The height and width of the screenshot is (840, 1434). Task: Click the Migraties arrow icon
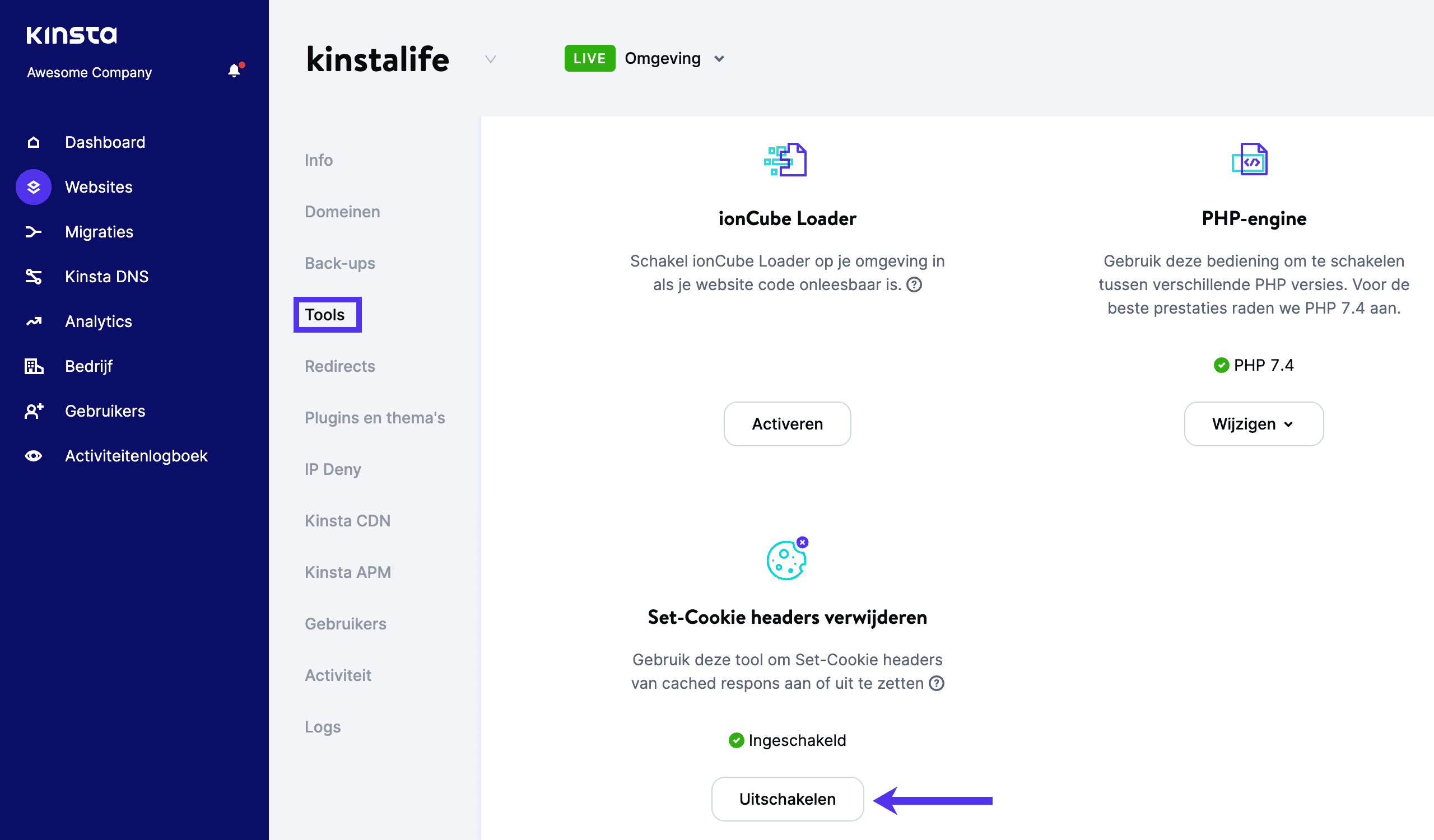[34, 232]
